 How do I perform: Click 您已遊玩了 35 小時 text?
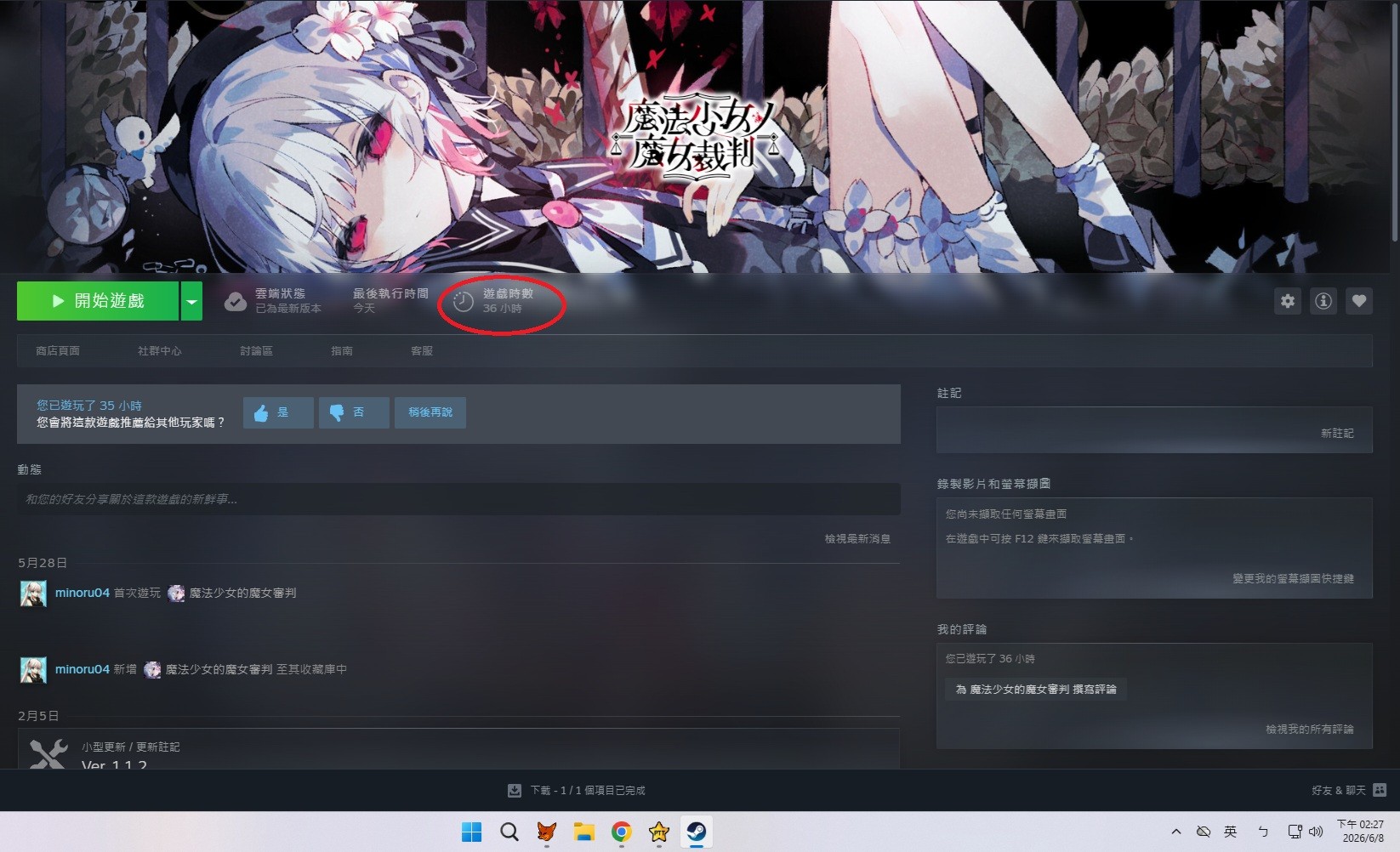89,406
